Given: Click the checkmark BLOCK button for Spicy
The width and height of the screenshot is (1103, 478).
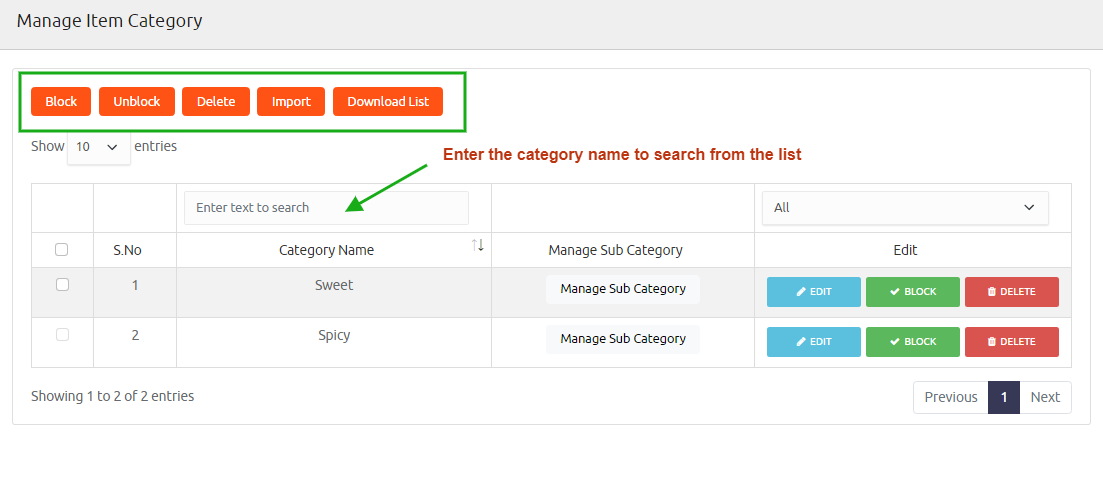Looking at the screenshot, I should (913, 342).
